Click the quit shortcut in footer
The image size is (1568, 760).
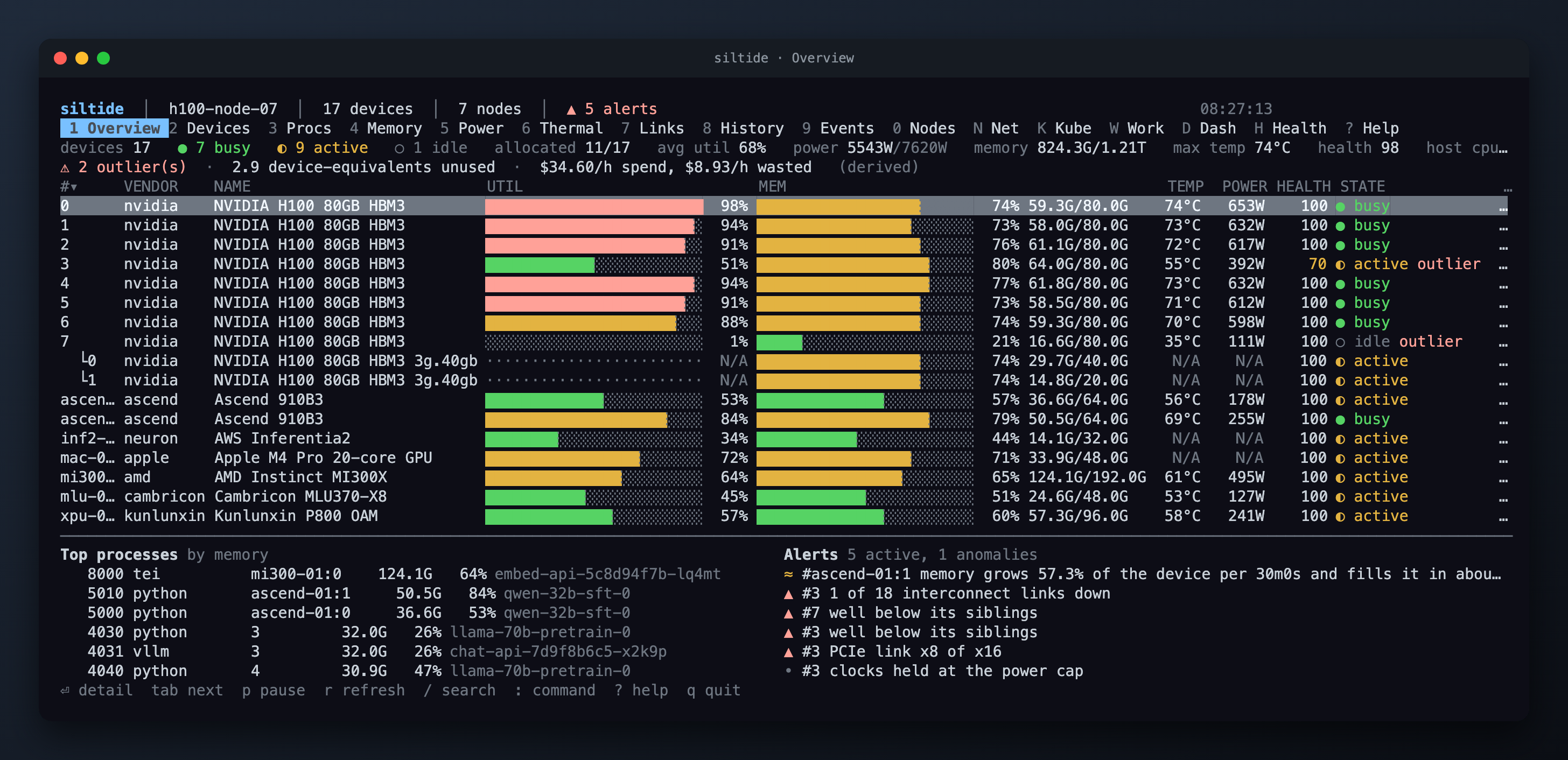click(x=713, y=691)
